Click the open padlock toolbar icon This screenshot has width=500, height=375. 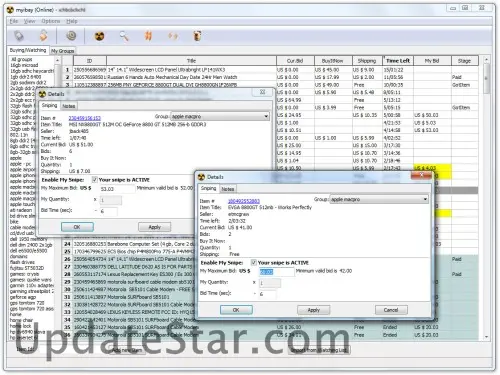[43, 35]
